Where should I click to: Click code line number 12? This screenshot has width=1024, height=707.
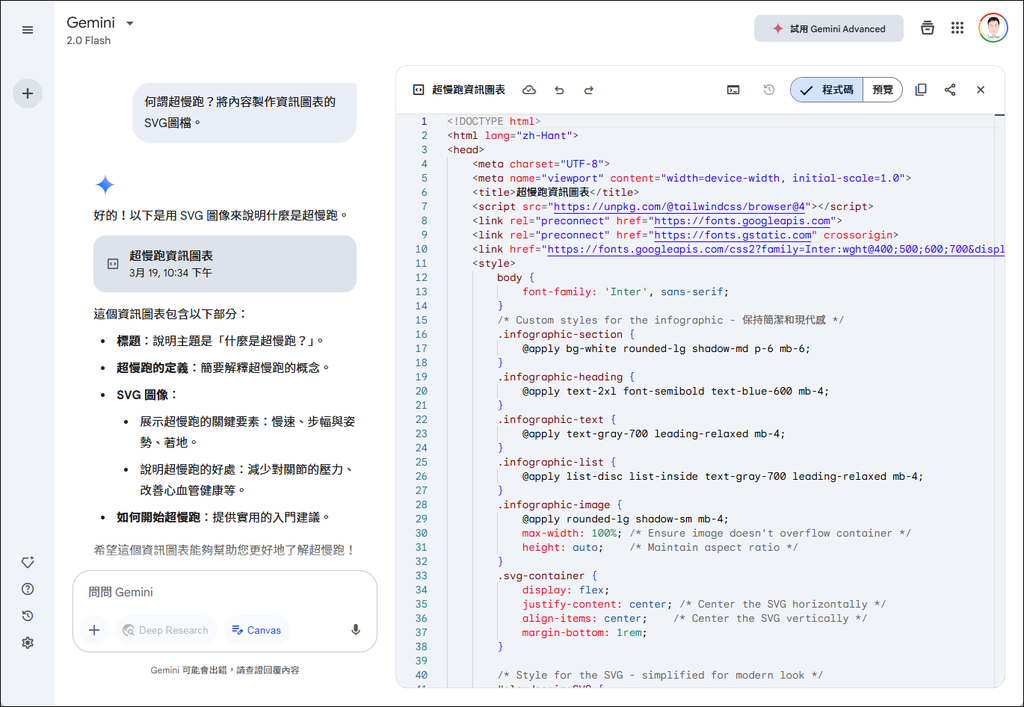(421, 277)
